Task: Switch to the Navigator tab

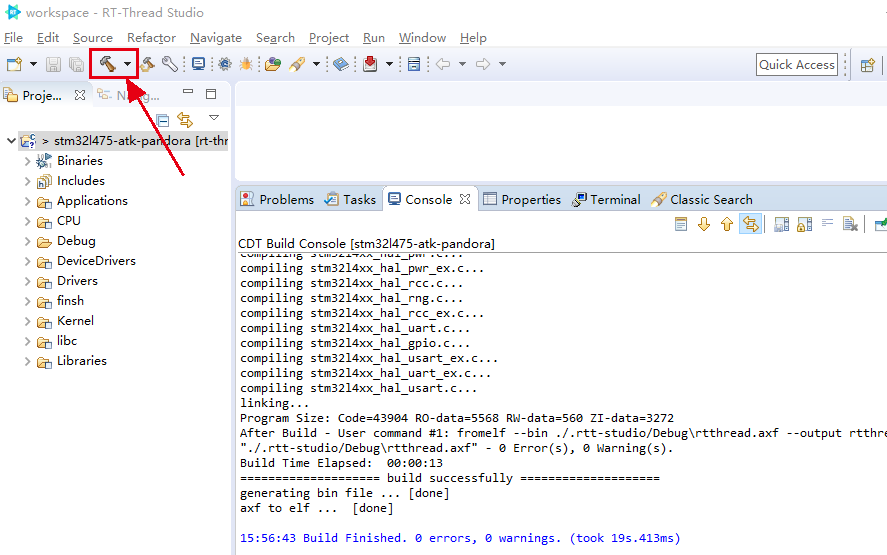Action: (x=128, y=95)
